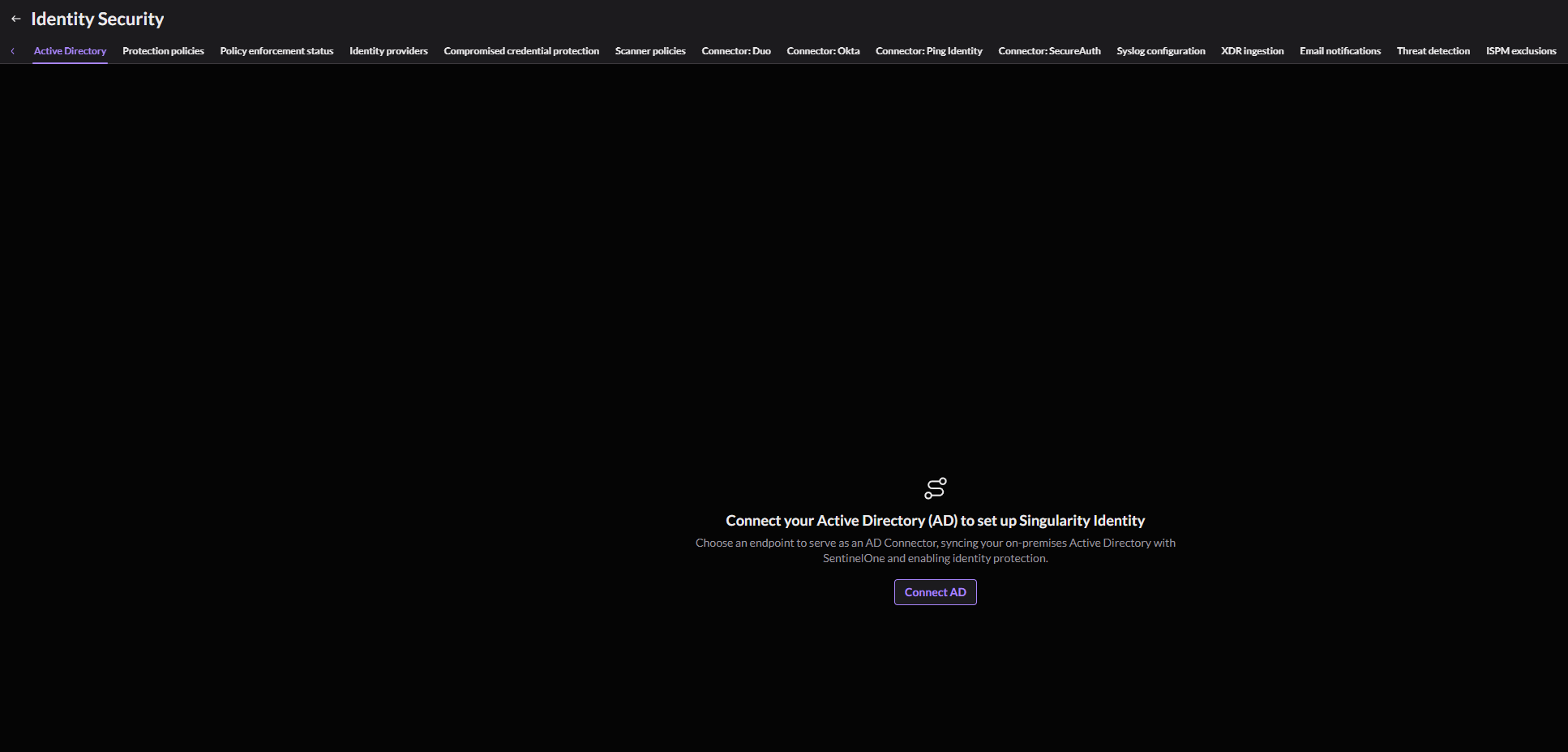Open the Syslog configuration tab
Viewport: 1568px width, 752px height.
click(1161, 51)
